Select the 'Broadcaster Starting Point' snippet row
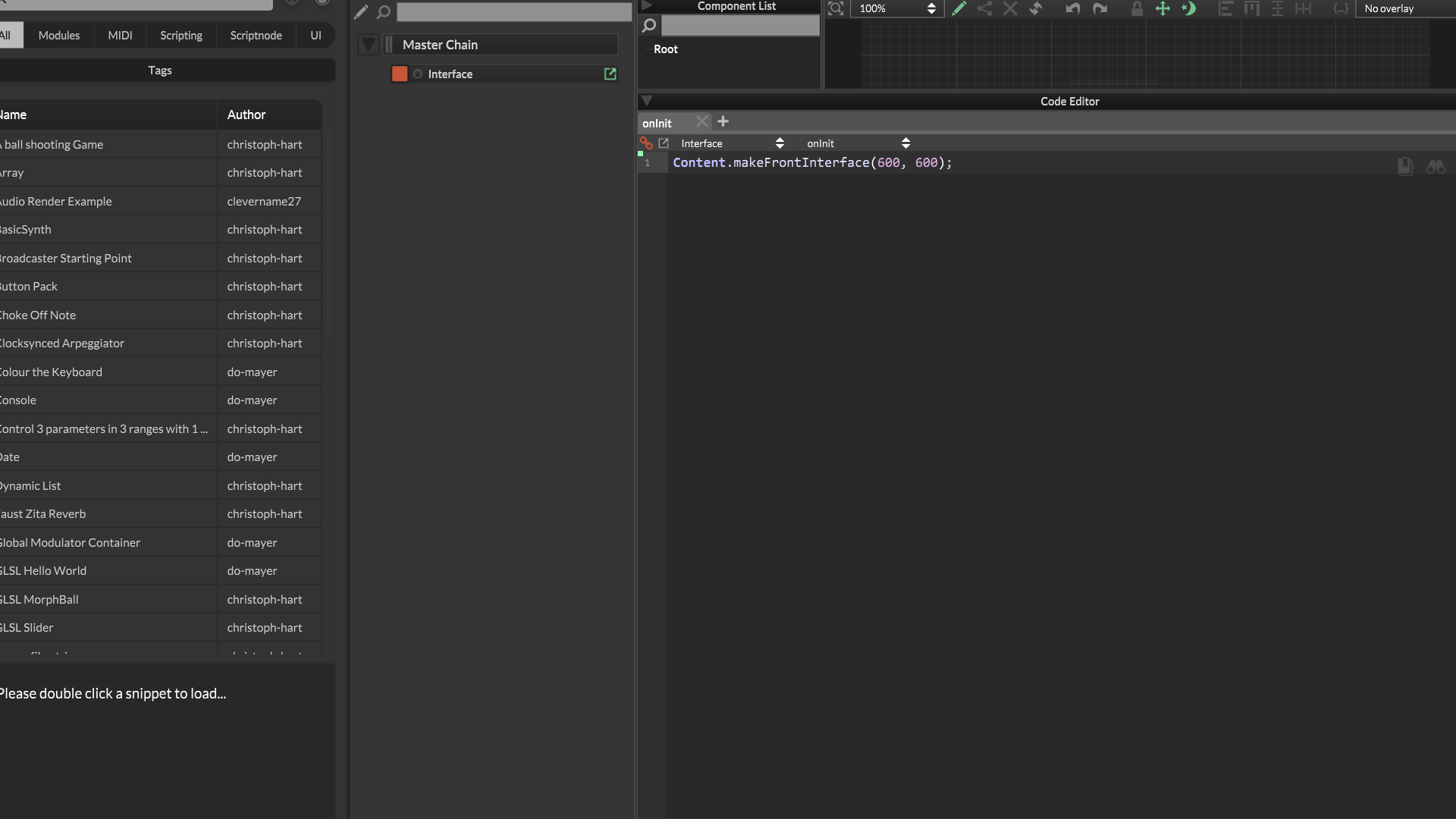This screenshot has width=1456, height=819. 161,258
